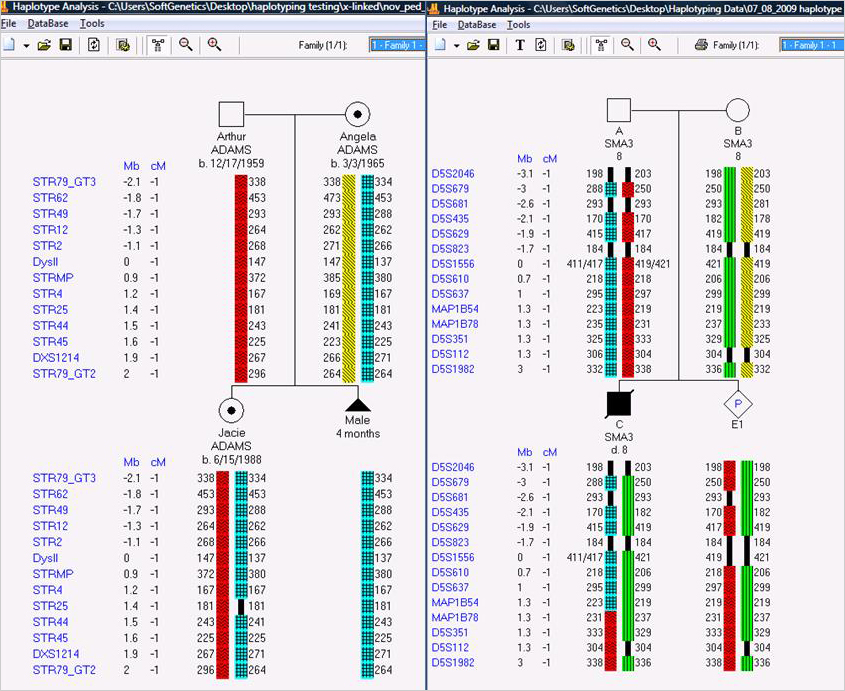Click Arthur Adams red haplotype bar

point(241,278)
